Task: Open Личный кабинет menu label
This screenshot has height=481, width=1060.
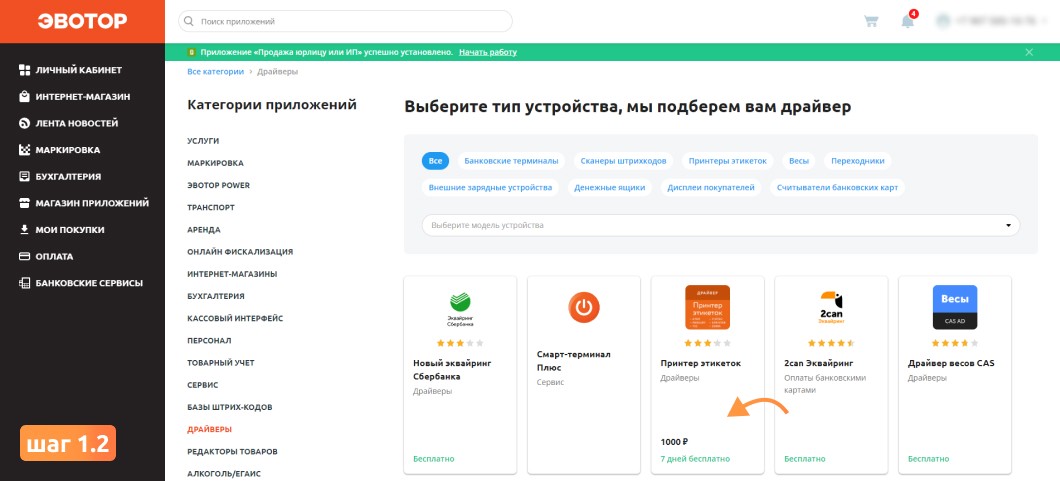Action: tap(78, 70)
